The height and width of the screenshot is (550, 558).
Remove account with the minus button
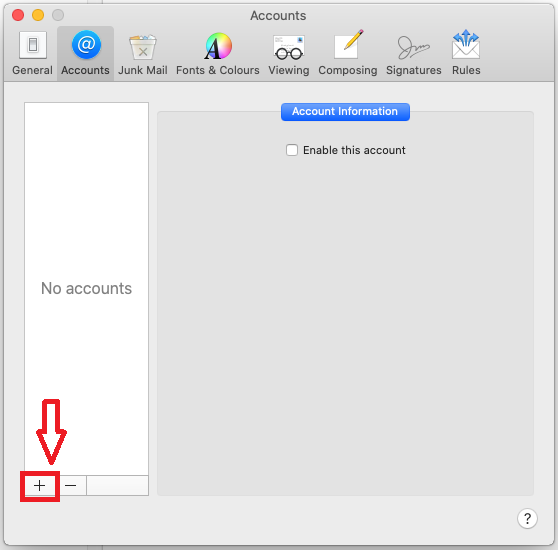(x=71, y=486)
